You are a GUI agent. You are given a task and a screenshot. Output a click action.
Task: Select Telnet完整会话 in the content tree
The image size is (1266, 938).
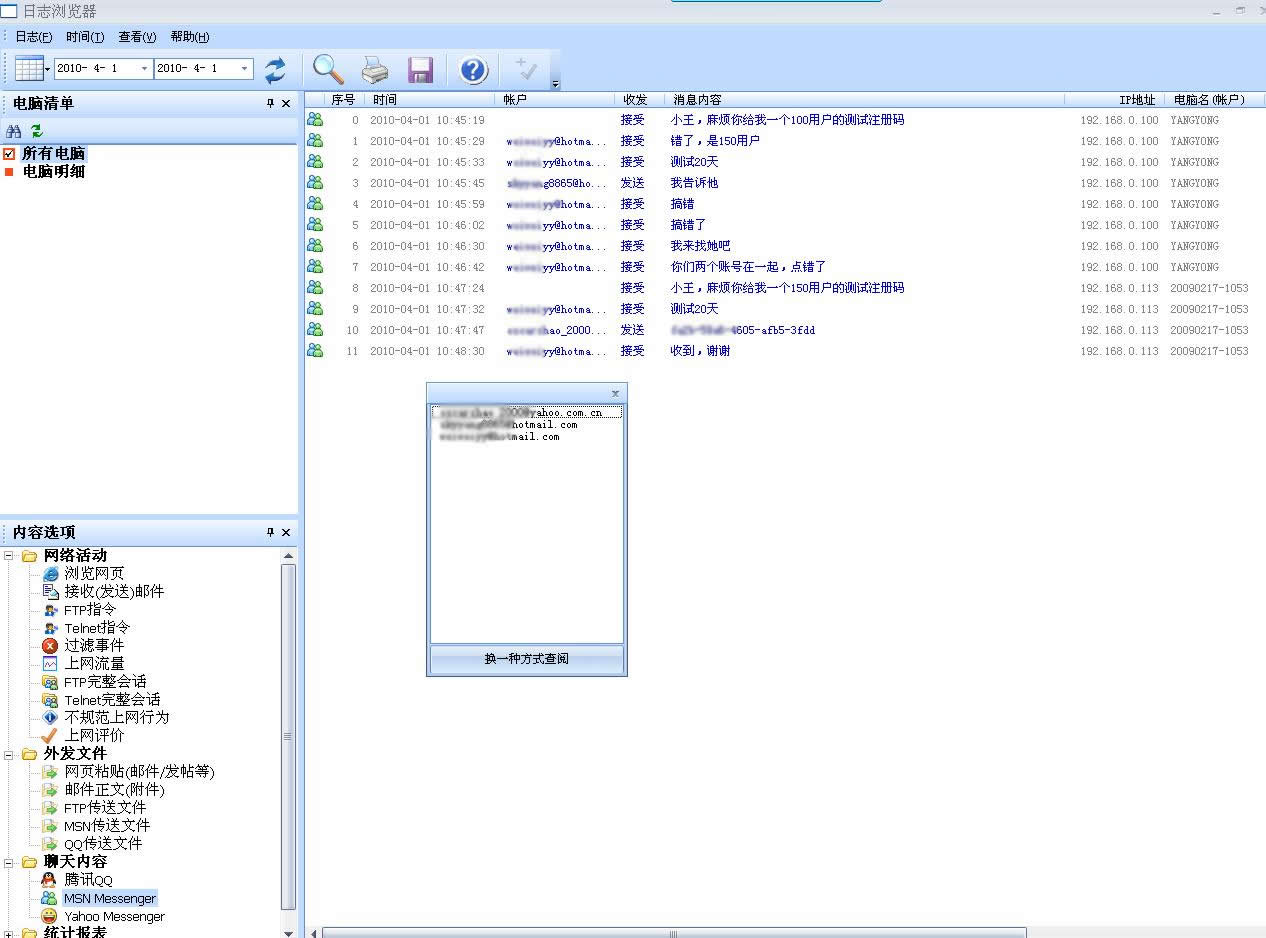click(112, 699)
